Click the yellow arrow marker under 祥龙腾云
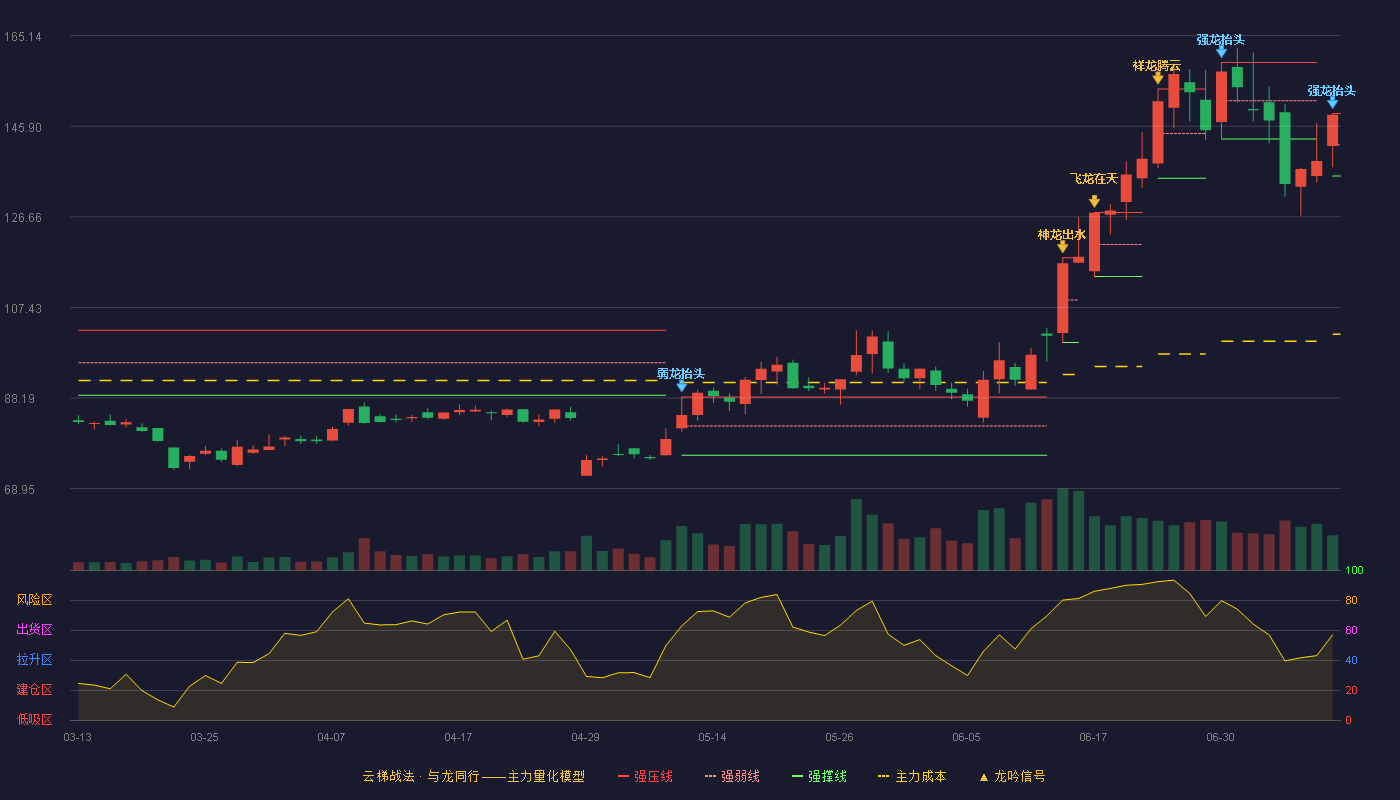Image resolution: width=1400 pixels, height=800 pixels. click(1158, 78)
